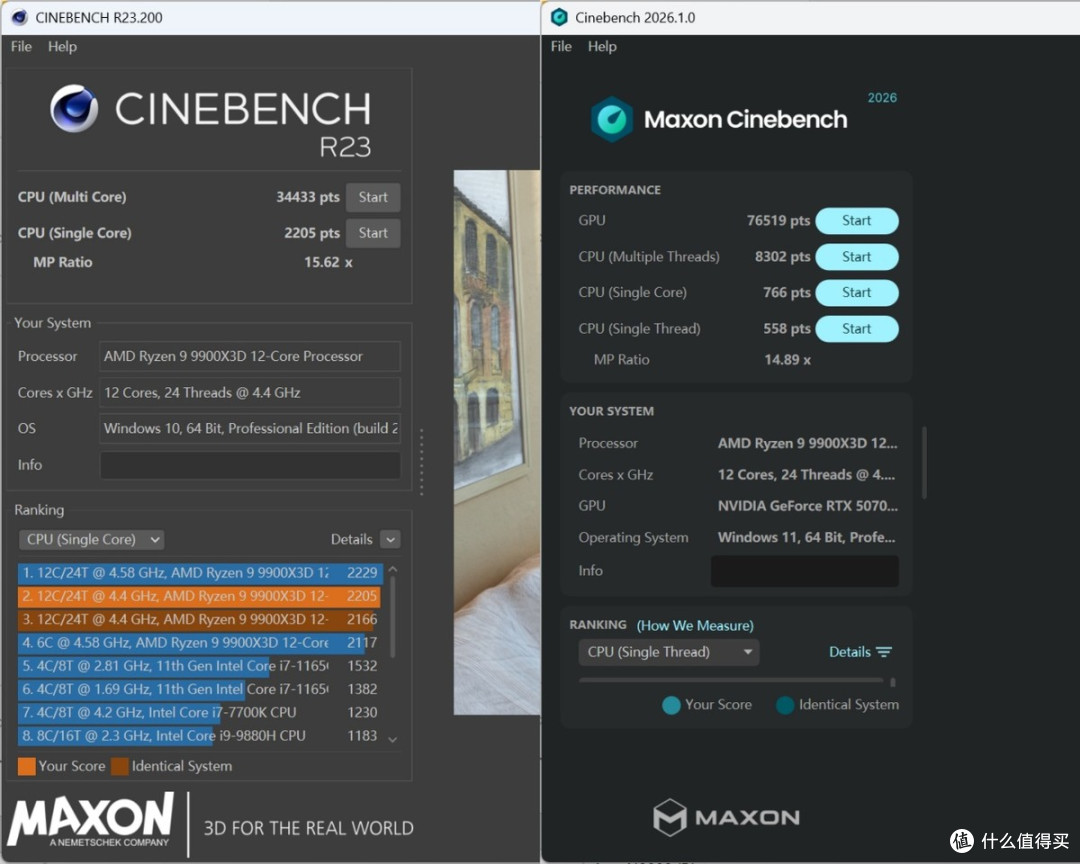Select the orange ranking row scoring 2205
This screenshot has height=864, width=1080.
[x=200, y=596]
